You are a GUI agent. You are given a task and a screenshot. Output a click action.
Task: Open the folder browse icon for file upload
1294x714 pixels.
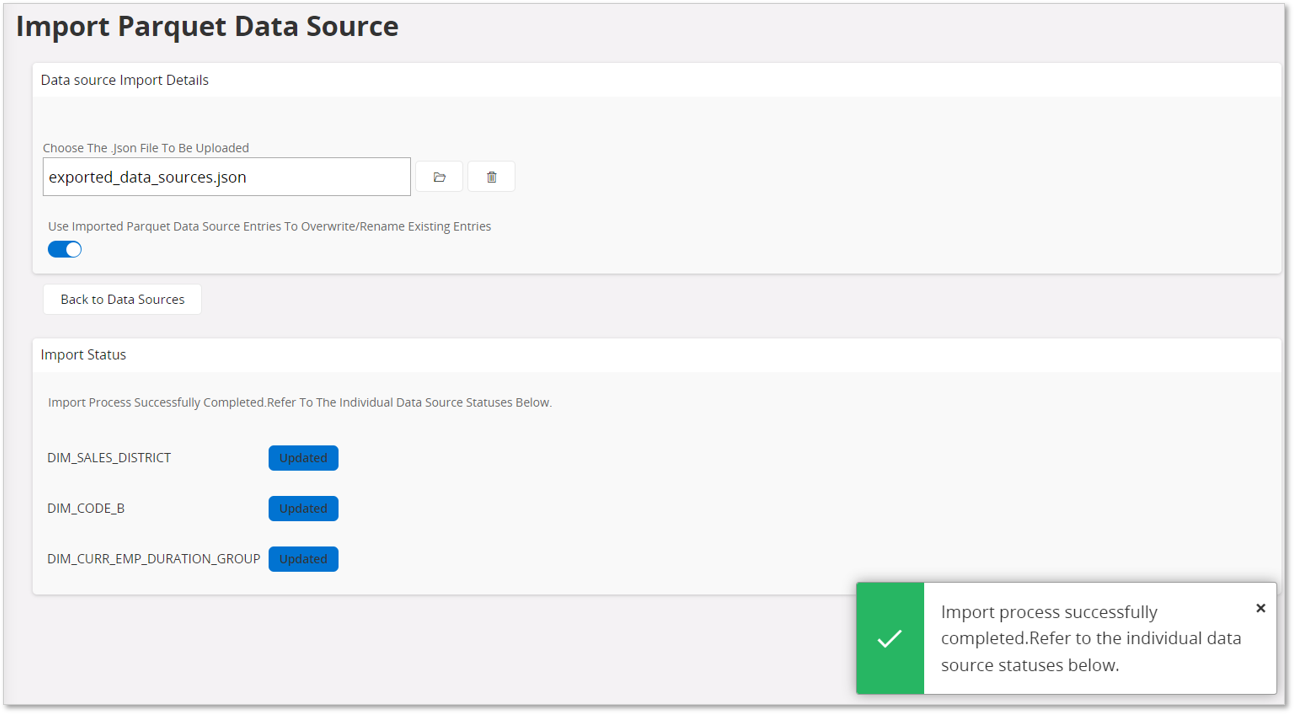[x=439, y=177]
